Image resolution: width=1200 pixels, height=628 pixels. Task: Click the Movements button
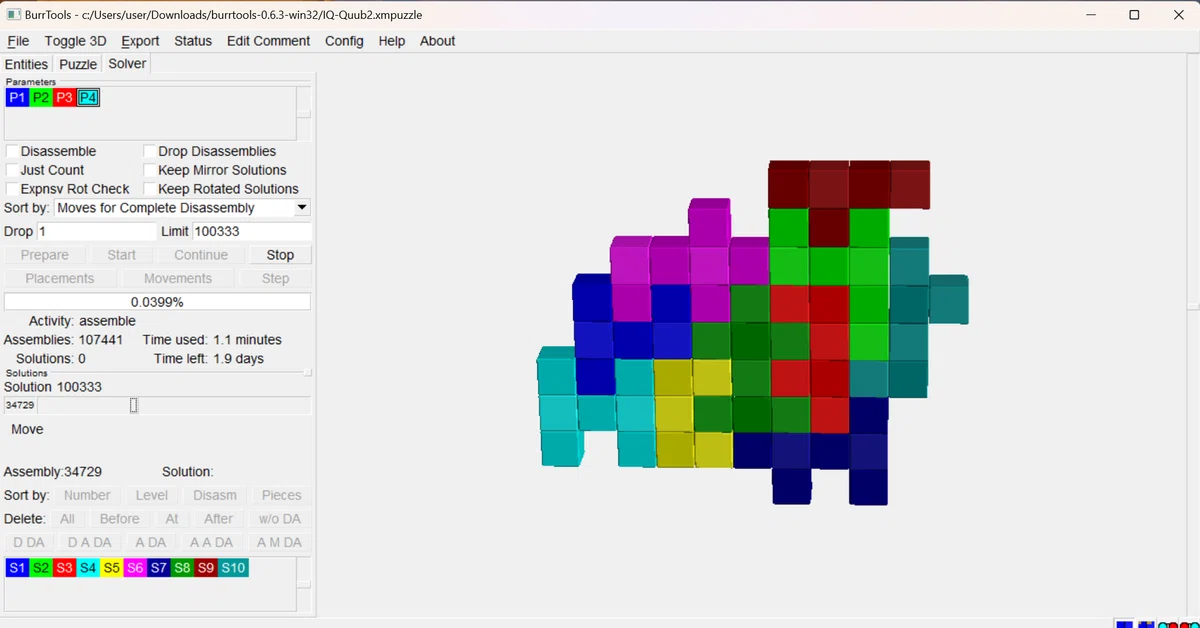(x=178, y=279)
